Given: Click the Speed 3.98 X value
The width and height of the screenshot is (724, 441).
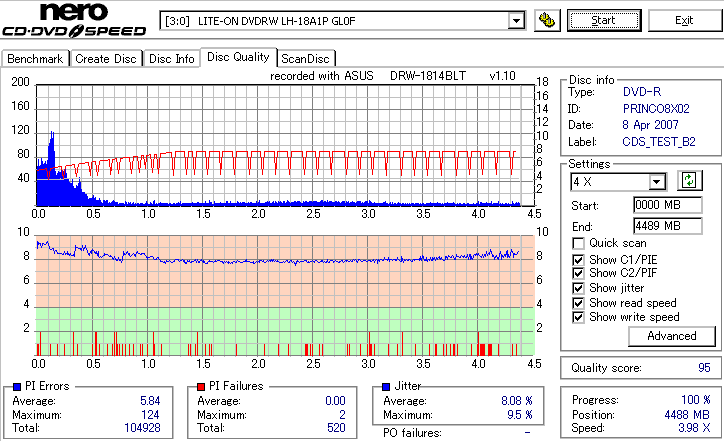Looking at the screenshot, I should (694, 428).
